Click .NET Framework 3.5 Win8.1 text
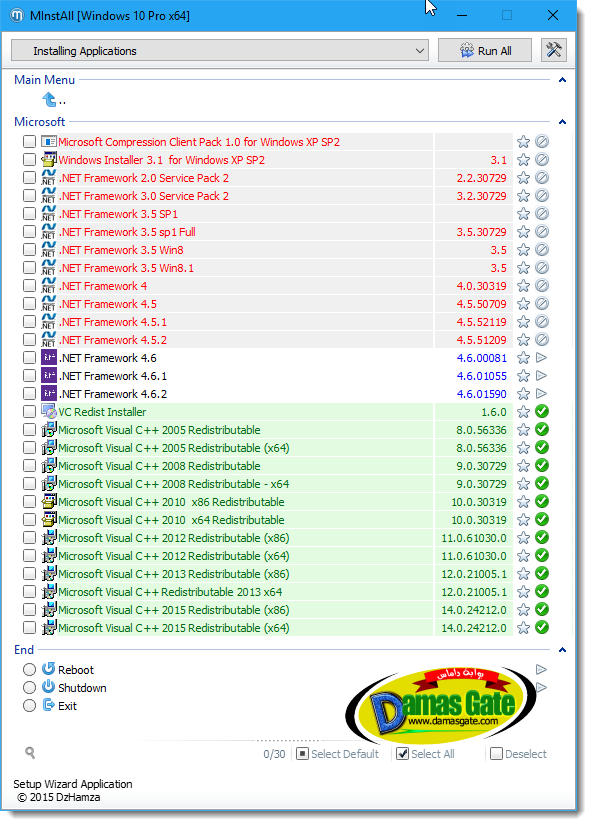 tap(126, 268)
